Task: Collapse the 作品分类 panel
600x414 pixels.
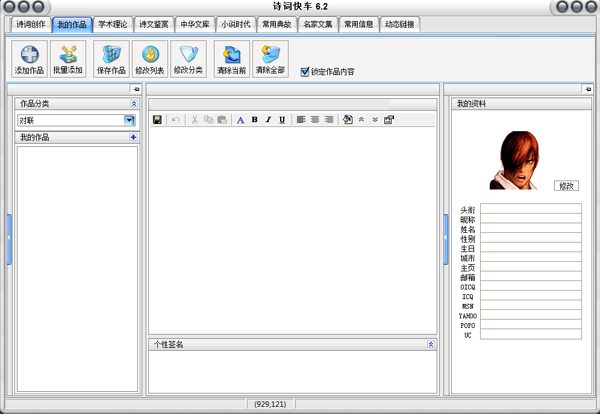Action: 133,103
